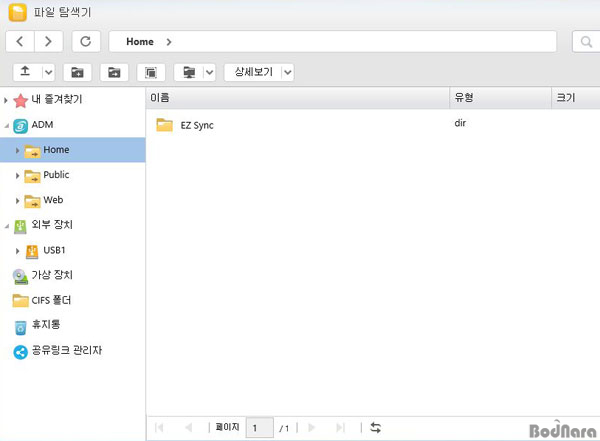Select the EZ Sync folder row
Image resolution: width=600 pixels, height=441 pixels.
pyautogui.click(x=373, y=125)
